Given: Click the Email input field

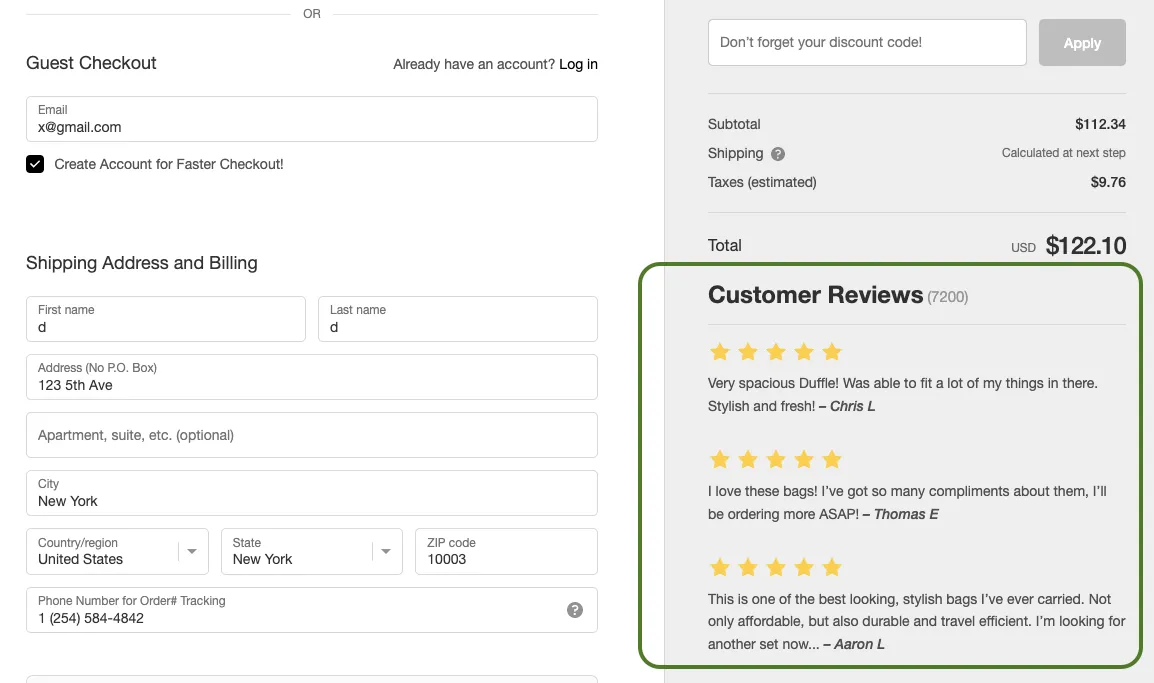Looking at the screenshot, I should [x=311, y=118].
